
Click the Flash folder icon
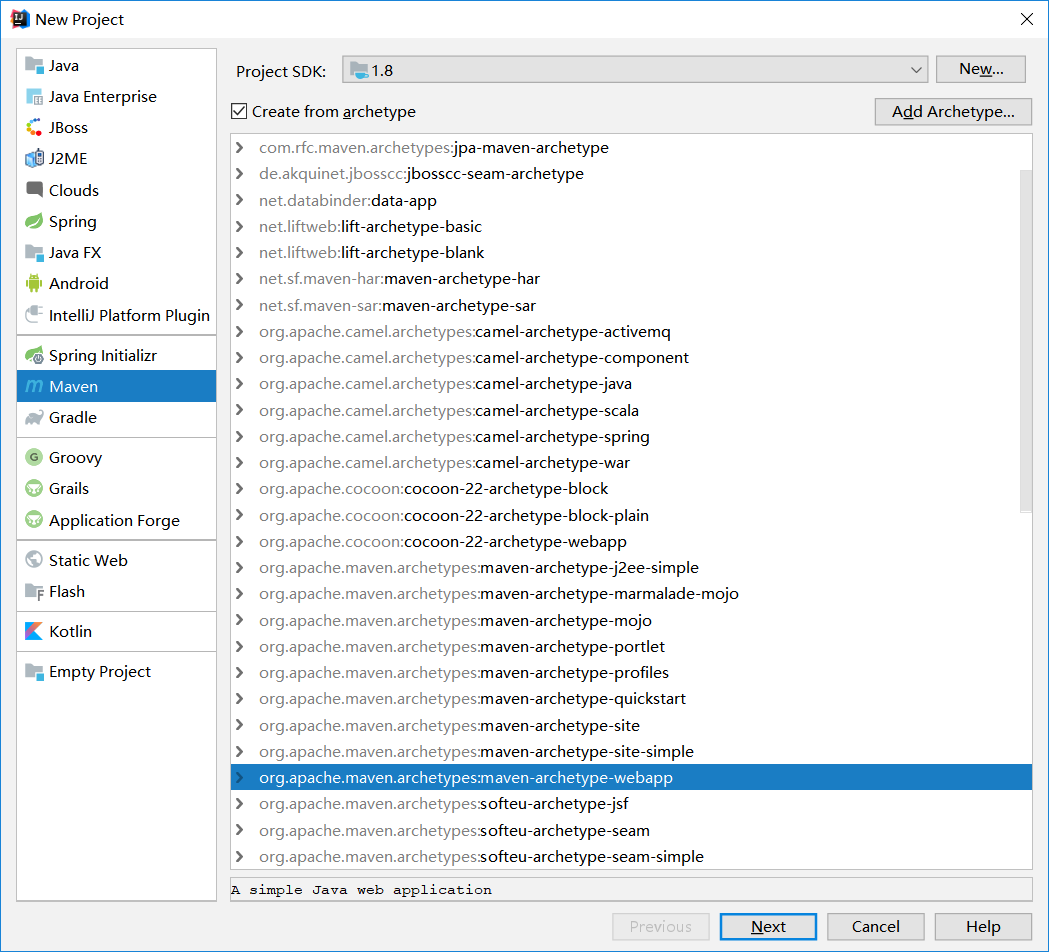[x=34, y=591]
